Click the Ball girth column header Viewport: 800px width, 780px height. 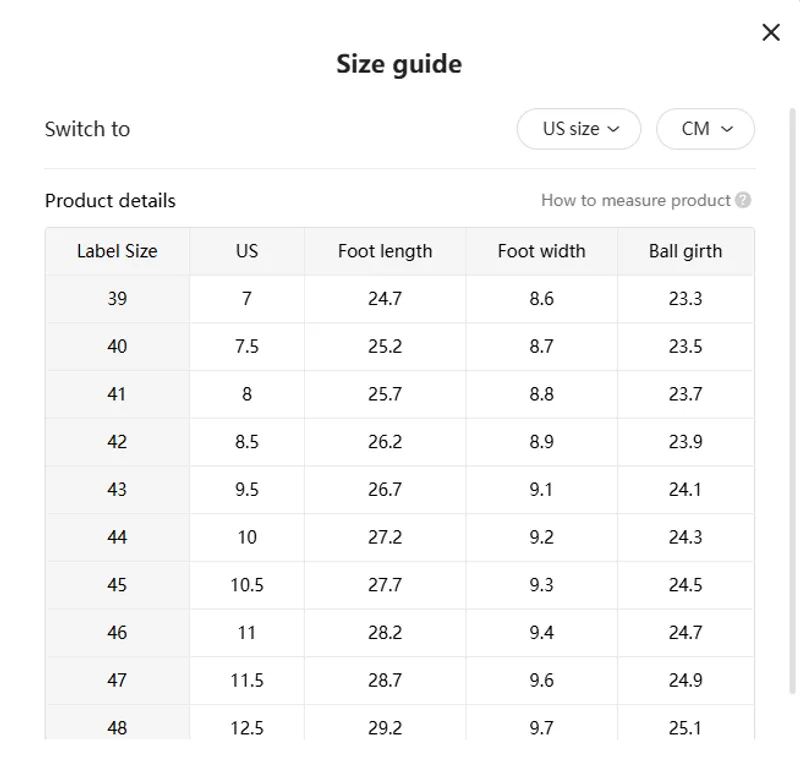coord(686,251)
